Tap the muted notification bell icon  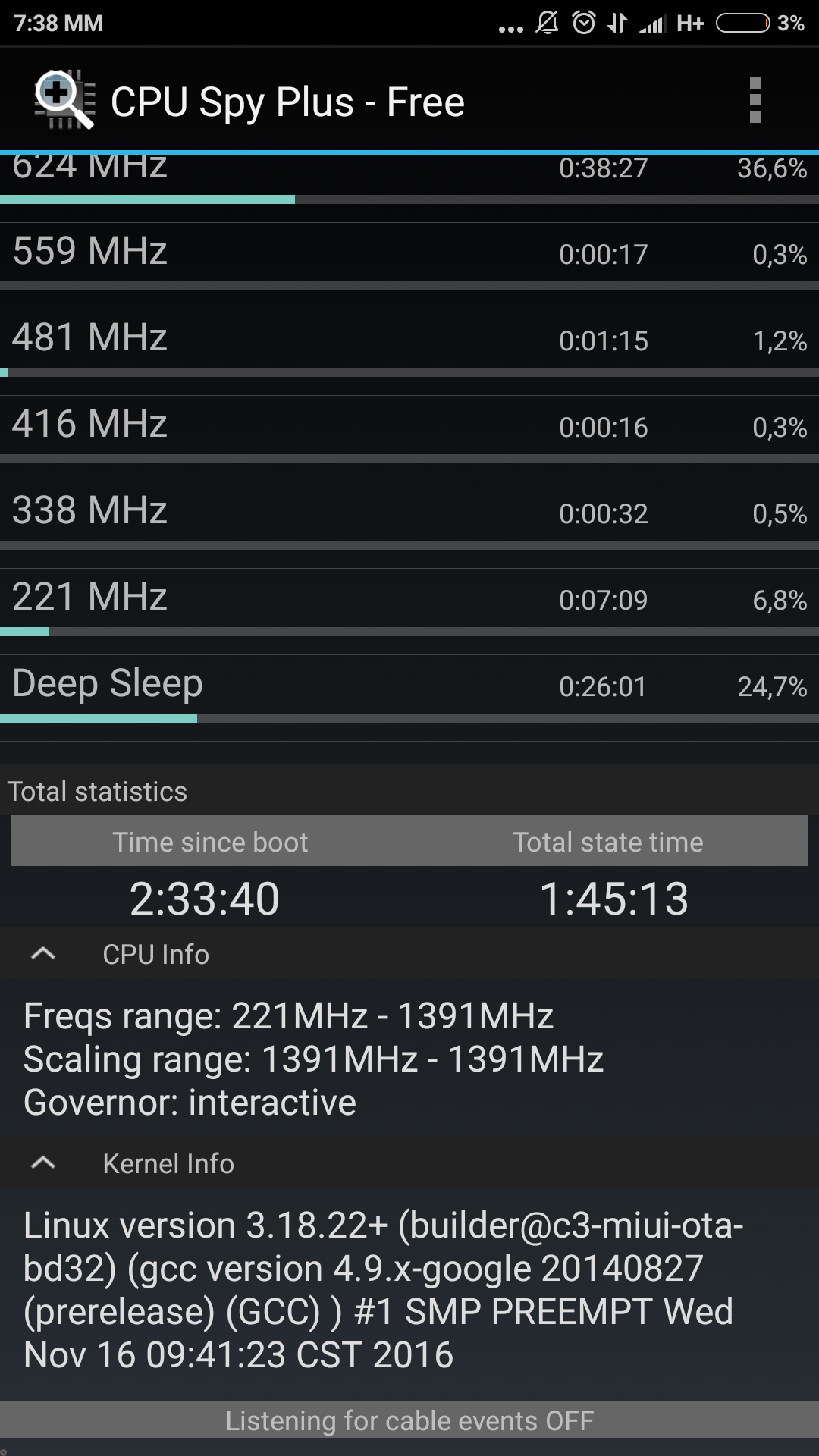[547, 23]
